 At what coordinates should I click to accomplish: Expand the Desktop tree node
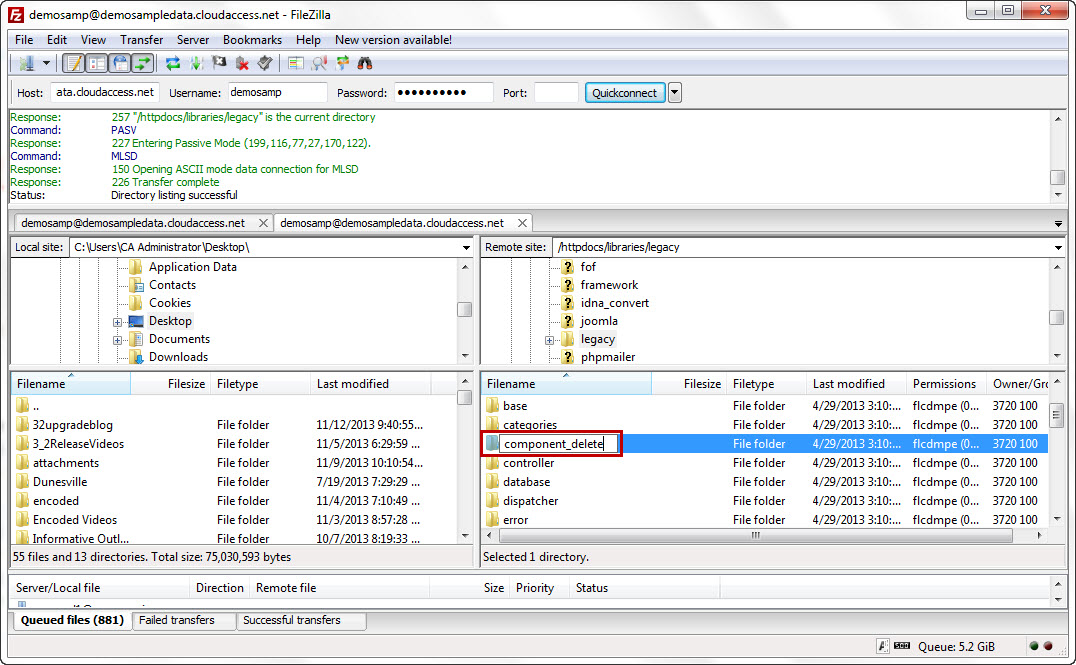(x=117, y=322)
